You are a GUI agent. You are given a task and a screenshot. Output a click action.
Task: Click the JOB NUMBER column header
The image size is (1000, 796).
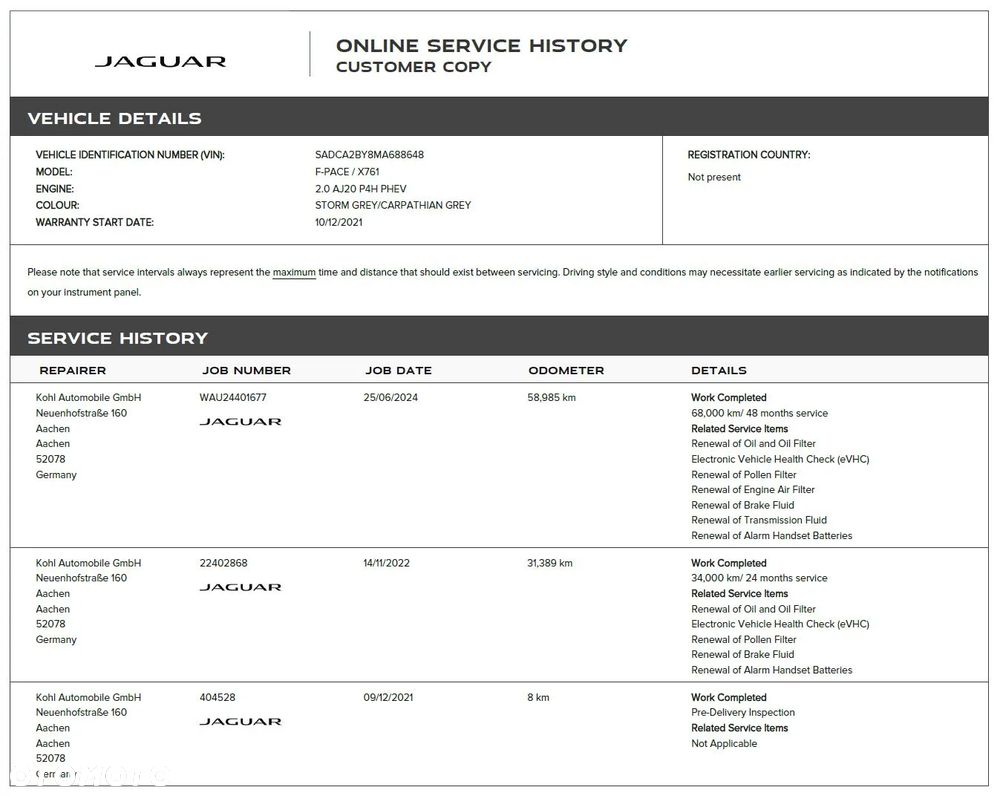click(x=246, y=371)
